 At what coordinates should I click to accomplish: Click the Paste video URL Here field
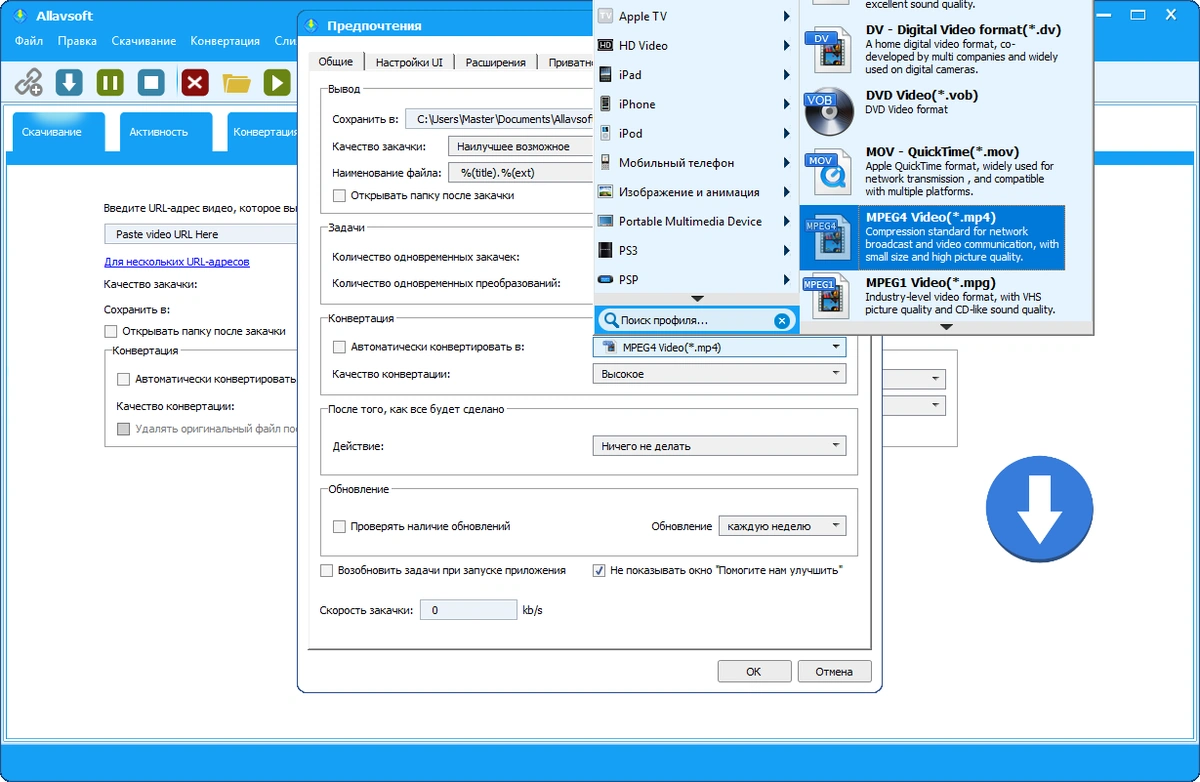click(x=202, y=234)
